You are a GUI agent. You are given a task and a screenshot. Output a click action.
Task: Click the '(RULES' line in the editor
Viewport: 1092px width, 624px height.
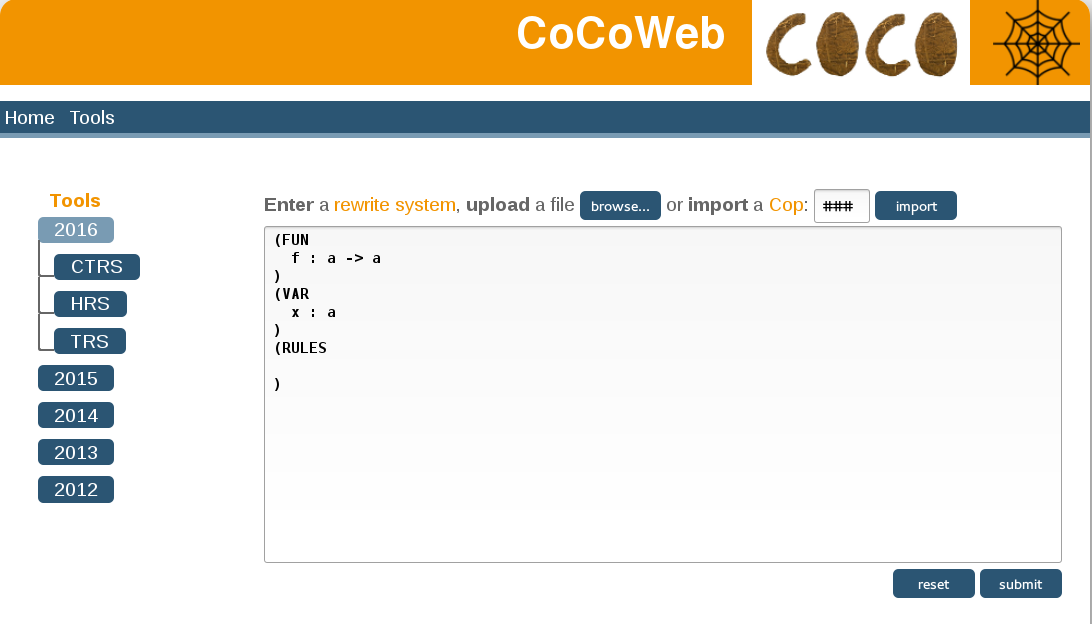pos(300,348)
